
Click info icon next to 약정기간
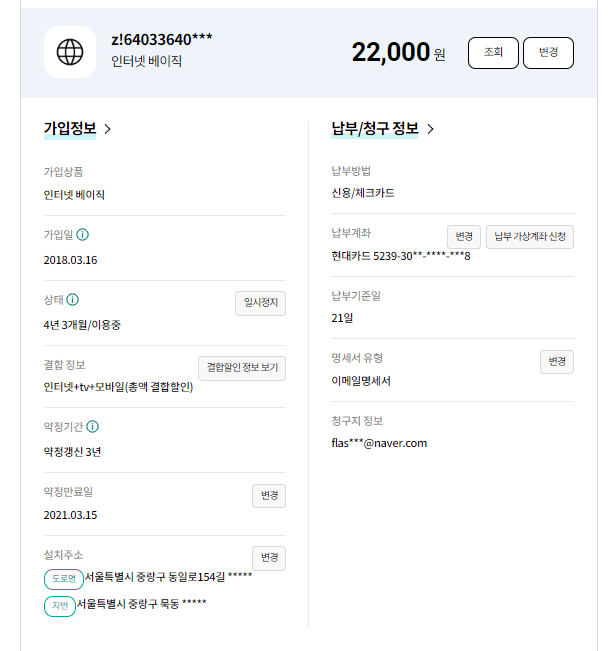pyautogui.click(x=93, y=426)
